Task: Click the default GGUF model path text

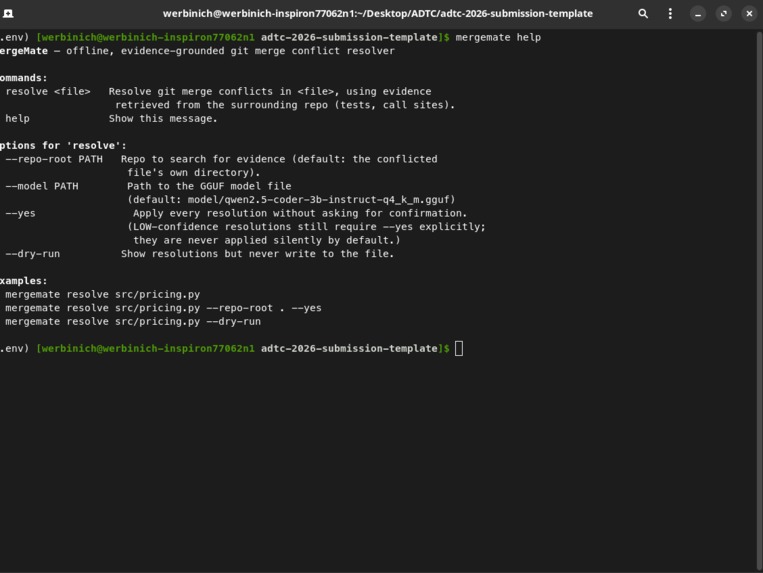Action: [291, 200]
